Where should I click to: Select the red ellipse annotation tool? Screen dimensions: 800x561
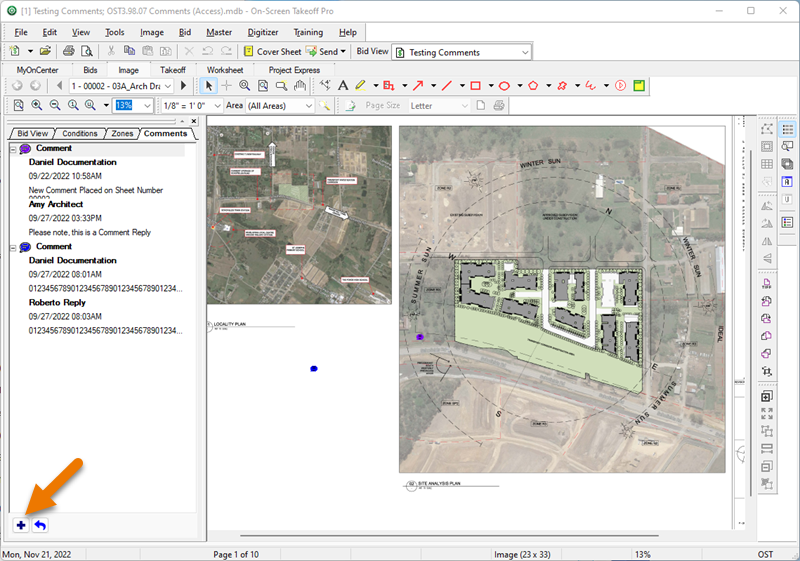(x=504, y=86)
